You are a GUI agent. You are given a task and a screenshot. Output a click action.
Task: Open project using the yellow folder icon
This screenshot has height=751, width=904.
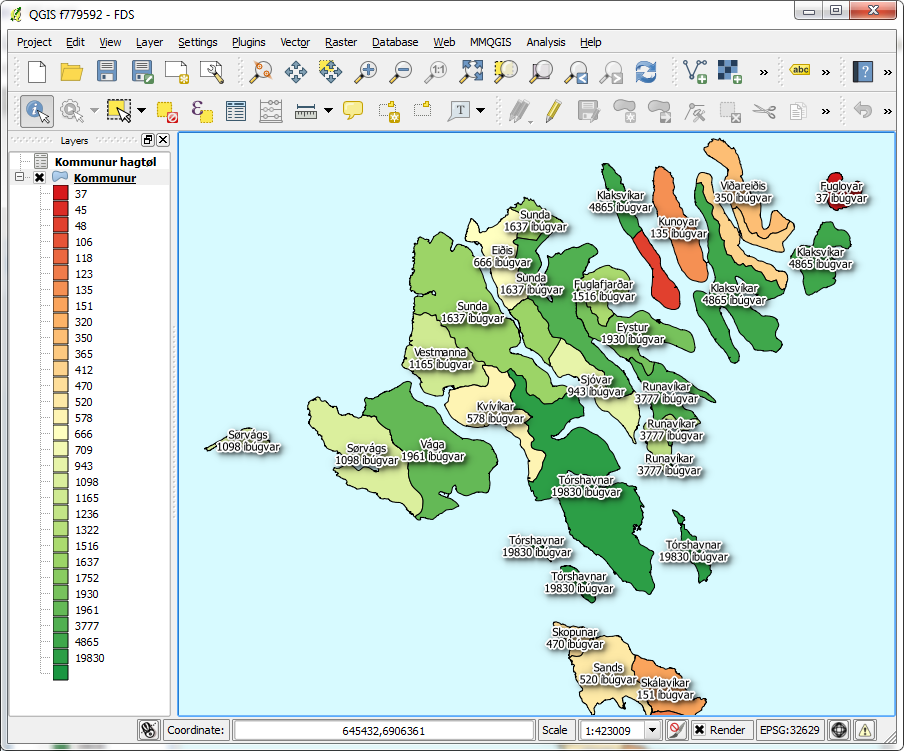click(x=71, y=72)
